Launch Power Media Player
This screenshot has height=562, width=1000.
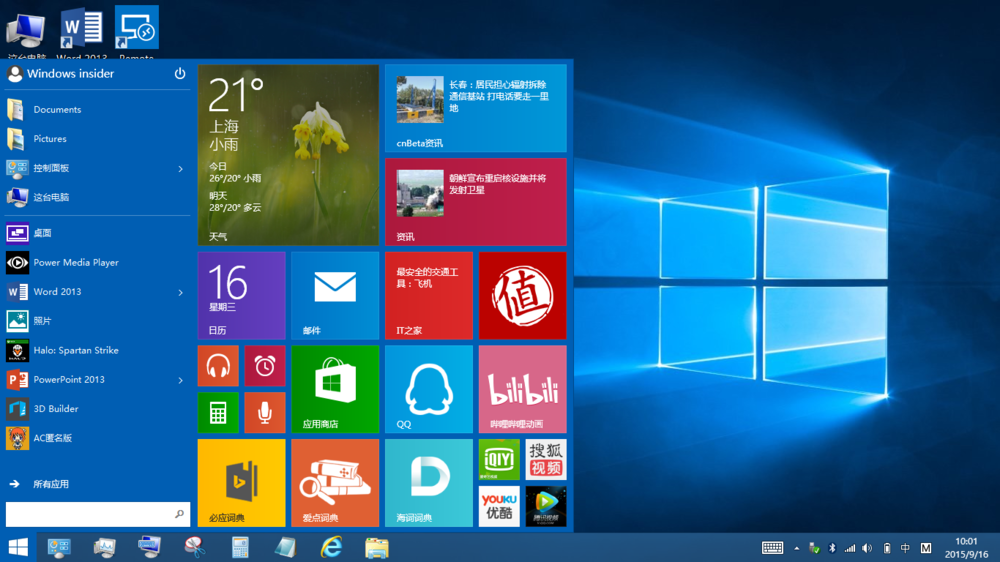[98, 263]
